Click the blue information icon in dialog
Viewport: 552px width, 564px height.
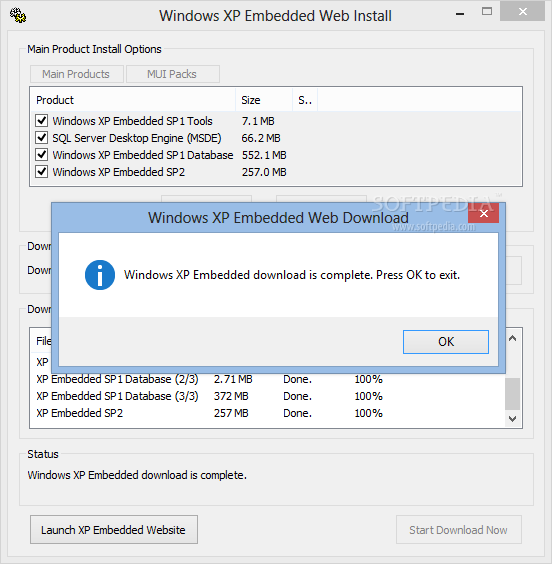(100, 275)
